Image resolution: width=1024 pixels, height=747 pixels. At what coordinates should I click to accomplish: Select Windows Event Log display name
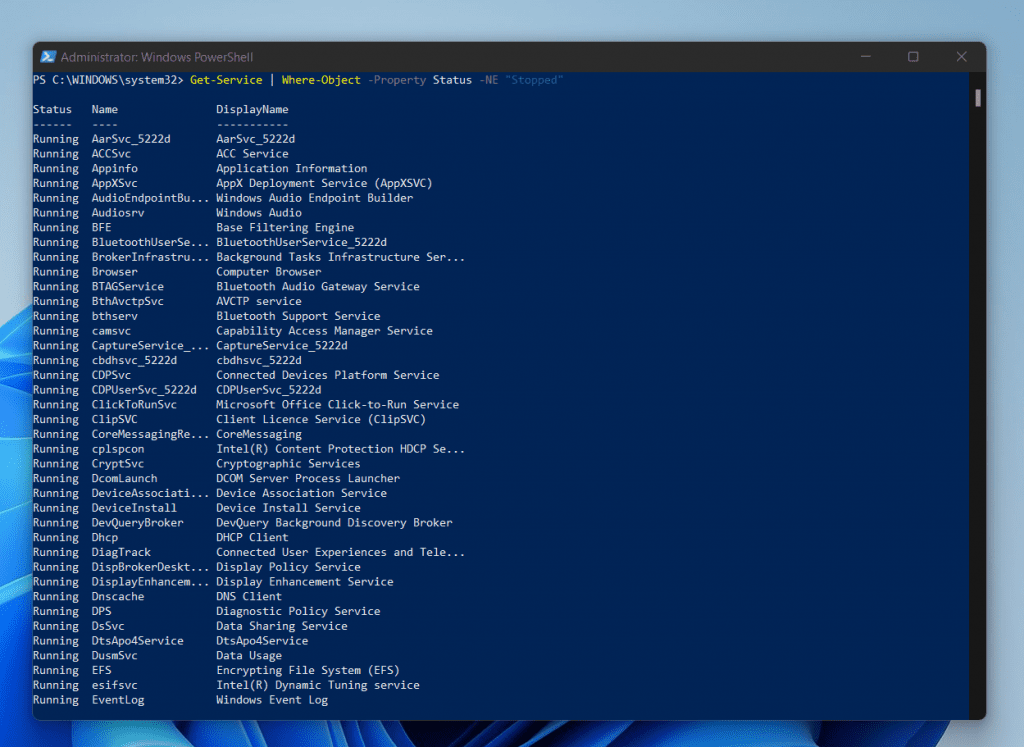point(272,700)
